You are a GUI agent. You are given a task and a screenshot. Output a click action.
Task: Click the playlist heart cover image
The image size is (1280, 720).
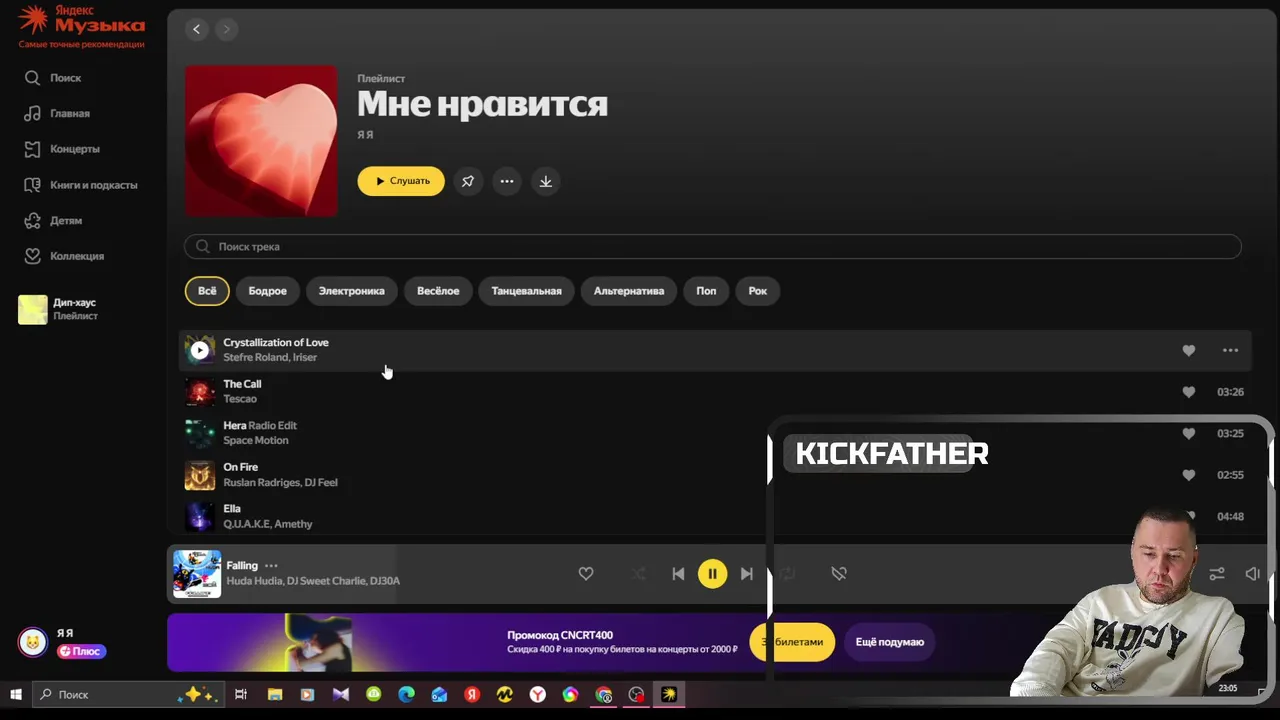coord(261,141)
